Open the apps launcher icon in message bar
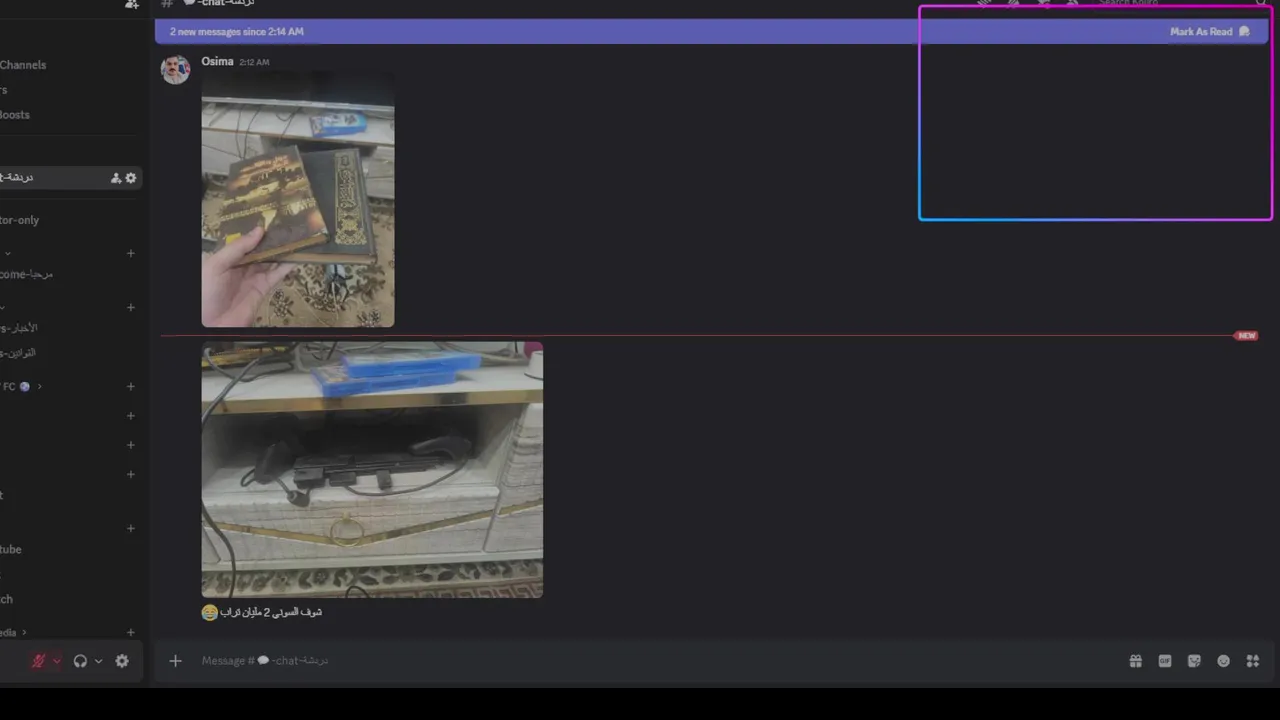Viewport: 1280px width, 720px height. (x=1252, y=661)
